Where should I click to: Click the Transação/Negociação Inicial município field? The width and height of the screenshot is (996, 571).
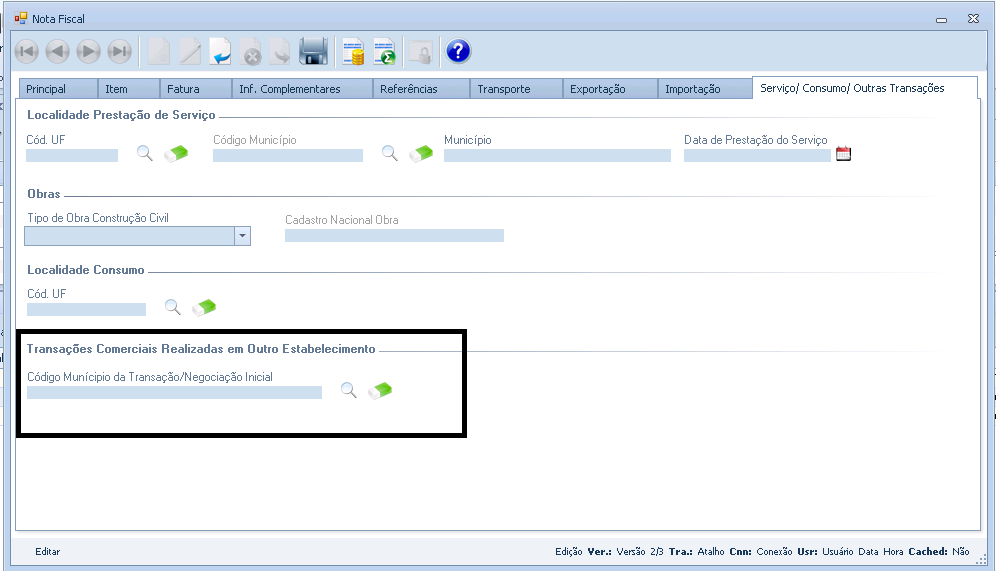pos(174,393)
